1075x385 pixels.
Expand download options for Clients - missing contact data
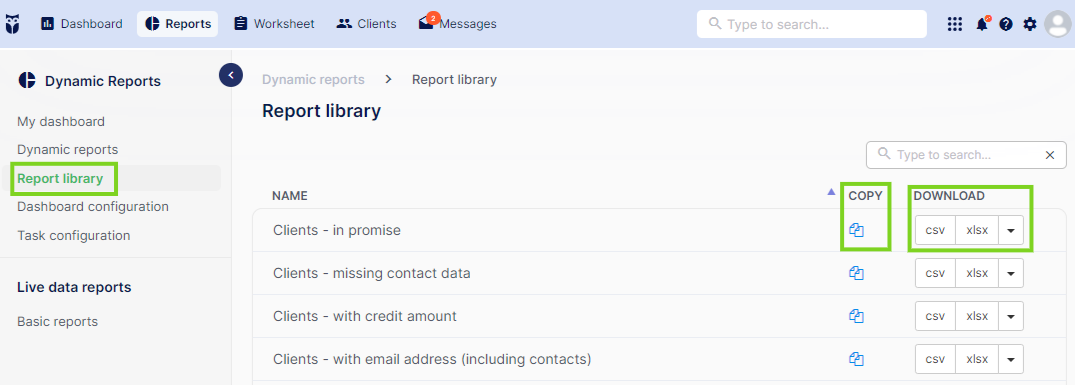tap(1011, 273)
